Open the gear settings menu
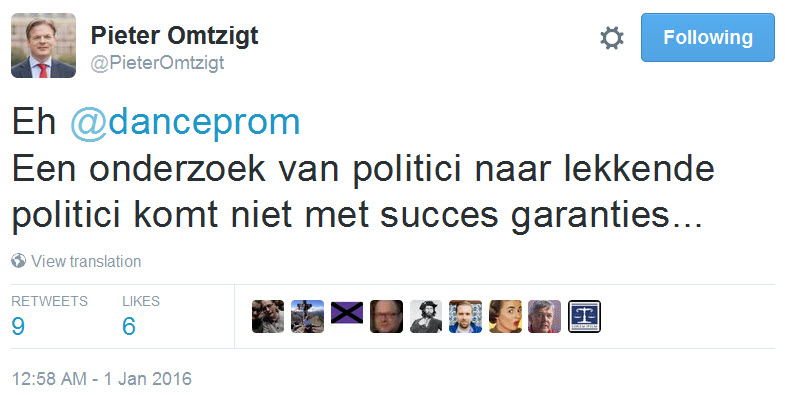The height and width of the screenshot is (395, 785). point(612,38)
